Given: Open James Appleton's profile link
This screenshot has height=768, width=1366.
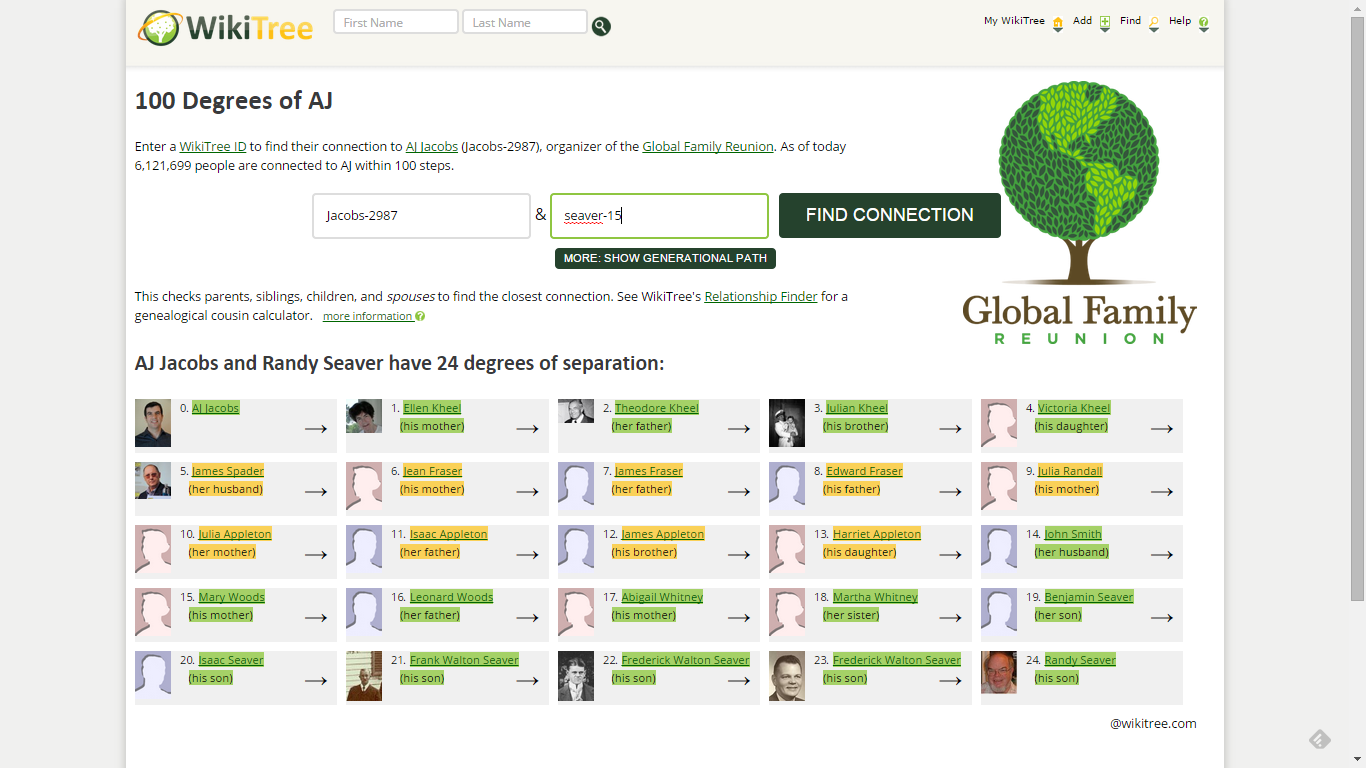Looking at the screenshot, I should click(x=663, y=534).
